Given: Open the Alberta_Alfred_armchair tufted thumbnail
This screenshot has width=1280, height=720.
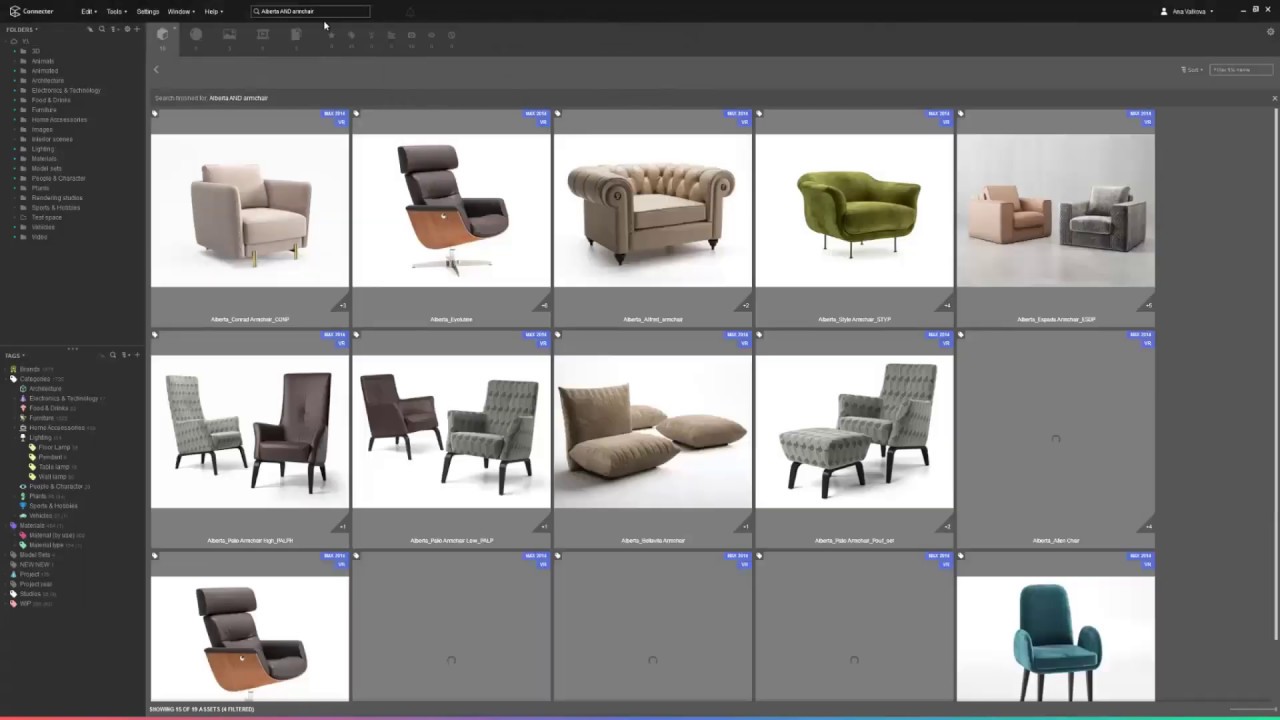Looking at the screenshot, I should coord(653,211).
